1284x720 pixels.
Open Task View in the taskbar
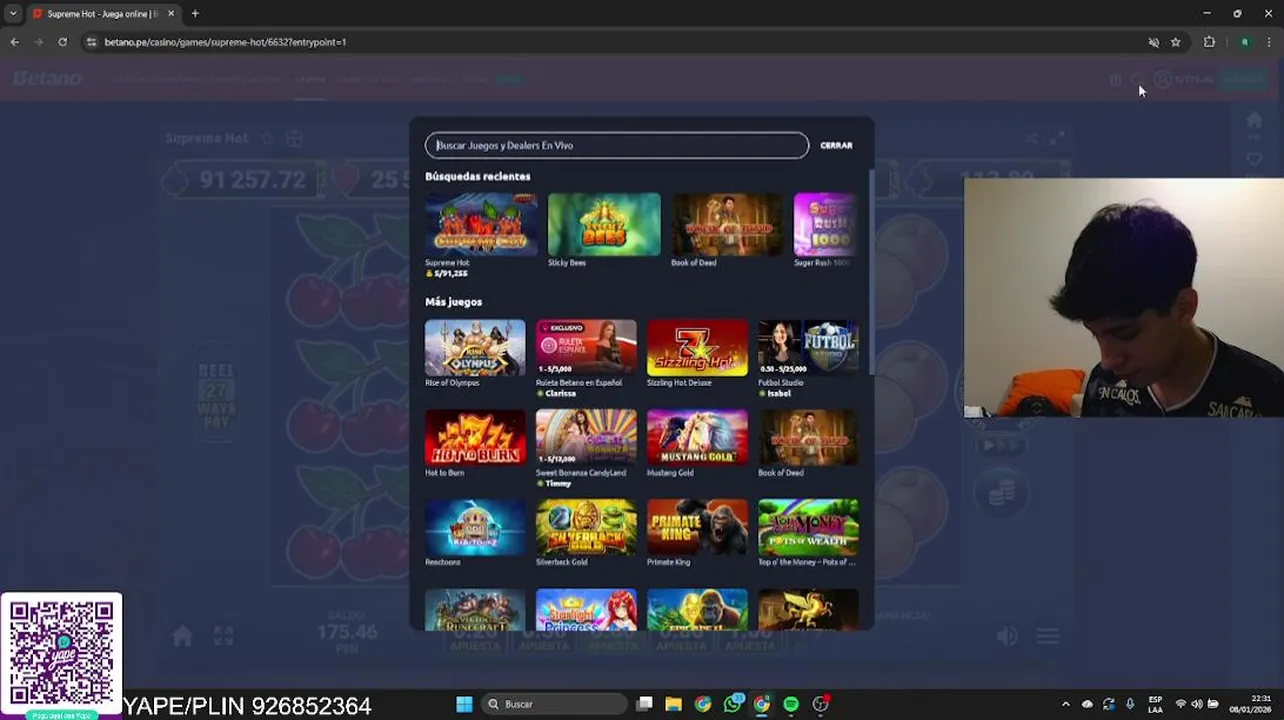click(645, 704)
